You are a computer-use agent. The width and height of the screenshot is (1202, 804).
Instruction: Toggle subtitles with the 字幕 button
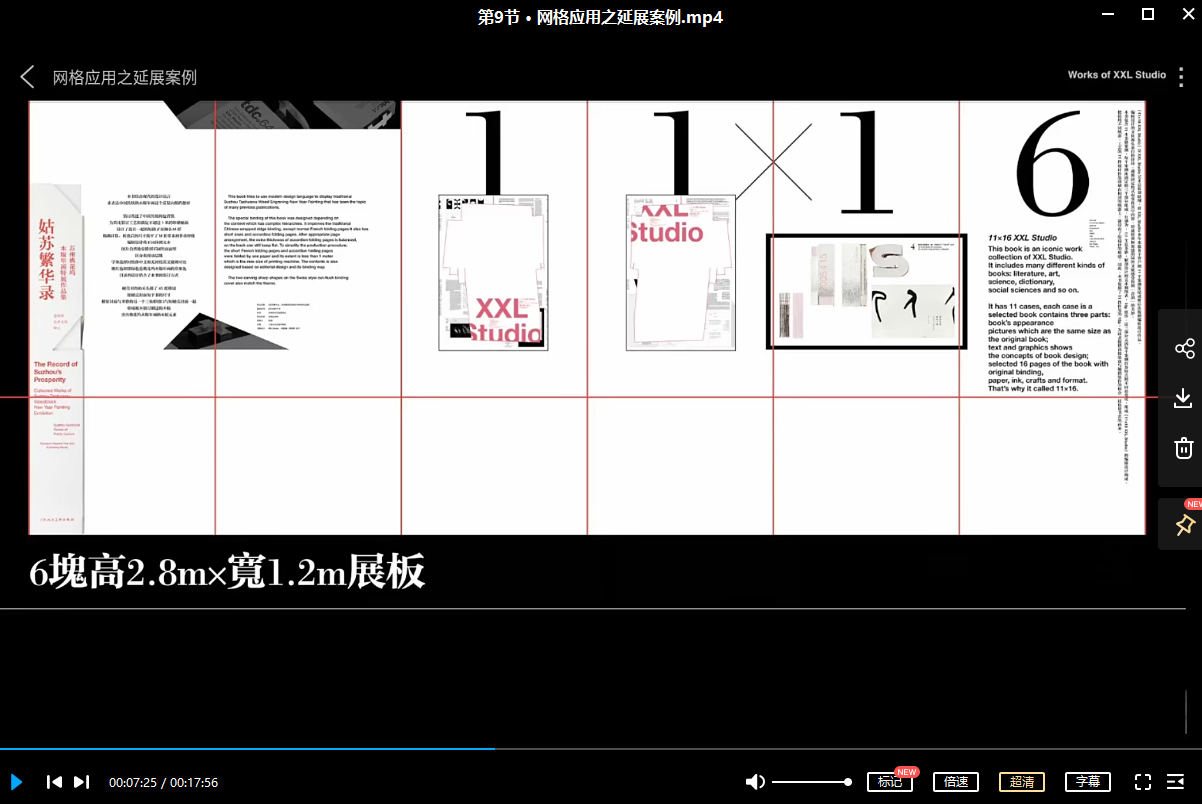click(1088, 782)
